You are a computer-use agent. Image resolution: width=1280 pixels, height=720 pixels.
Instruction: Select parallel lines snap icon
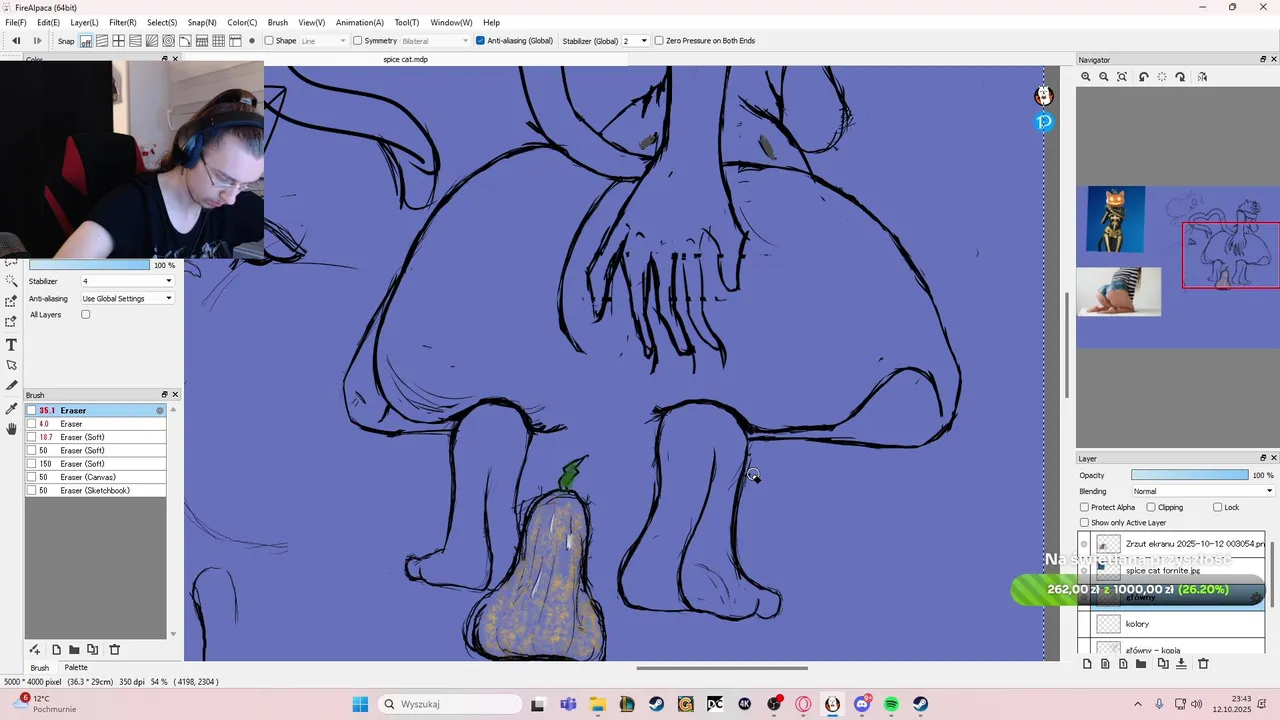click(x=102, y=41)
